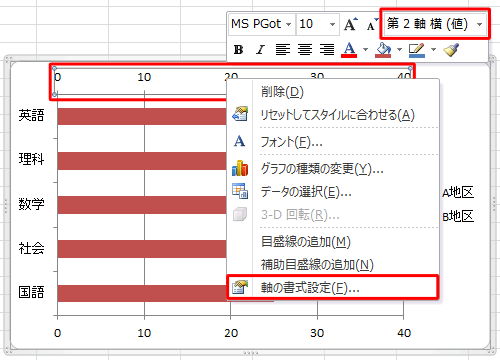Open chart element selector 第 2 軸 横 (値)

coord(435,24)
